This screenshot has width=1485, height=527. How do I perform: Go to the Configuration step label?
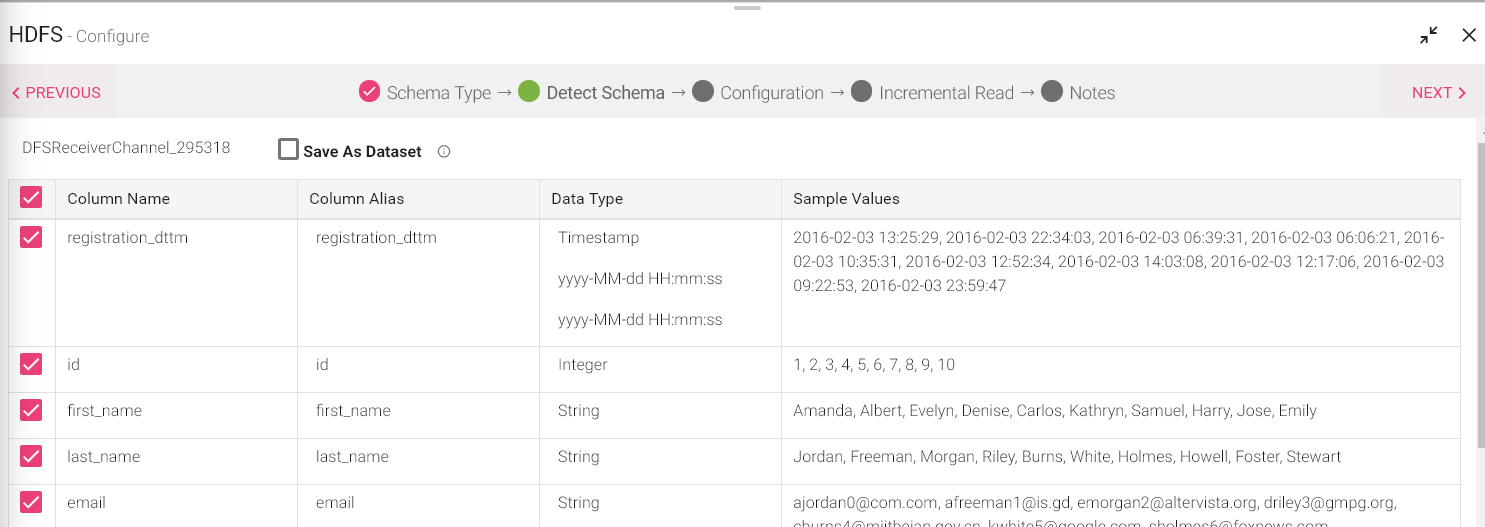tap(771, 93)
